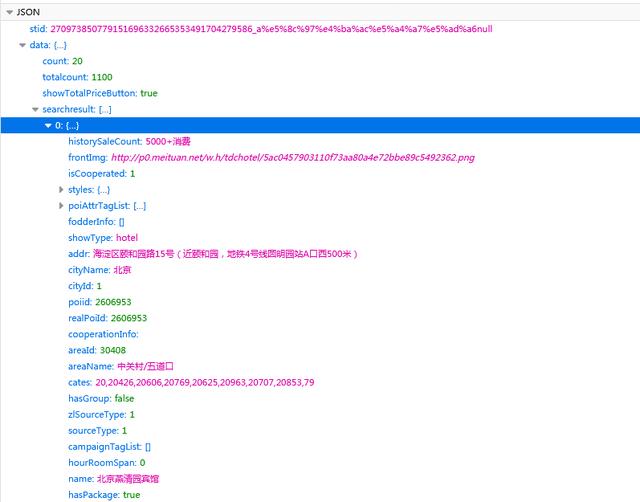The width and height of the screenshot is (640, 502).
Task: Select the showTotalPriceButton row
Action: tap(320, 93)
